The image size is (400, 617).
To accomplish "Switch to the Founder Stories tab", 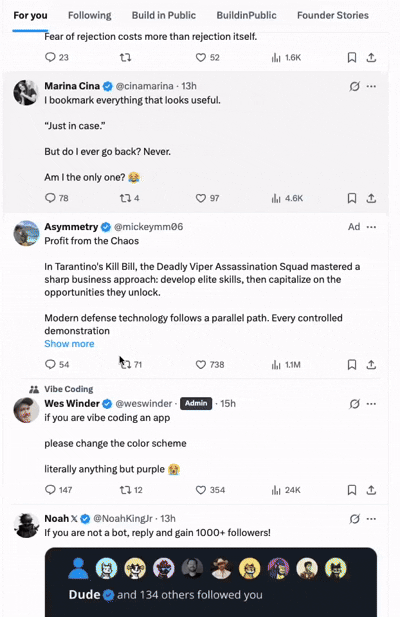I will tap(333, 15).
